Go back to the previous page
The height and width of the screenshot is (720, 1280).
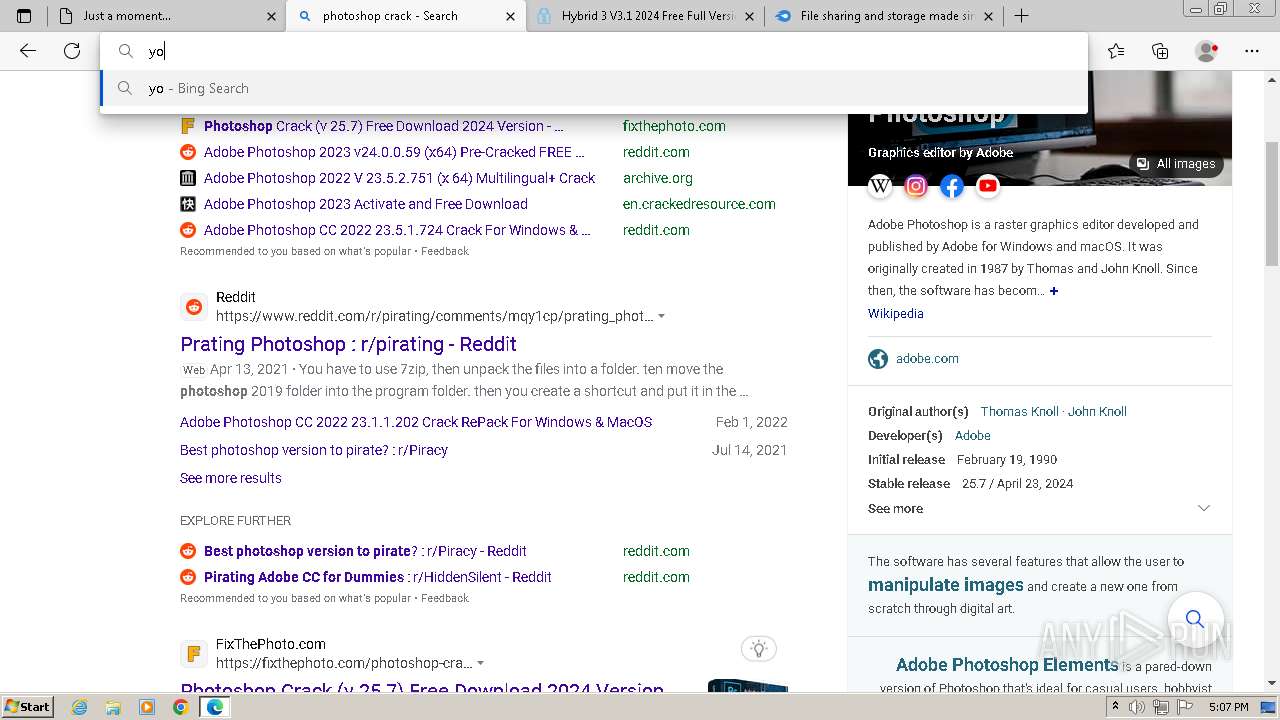(x=28, y=51)
